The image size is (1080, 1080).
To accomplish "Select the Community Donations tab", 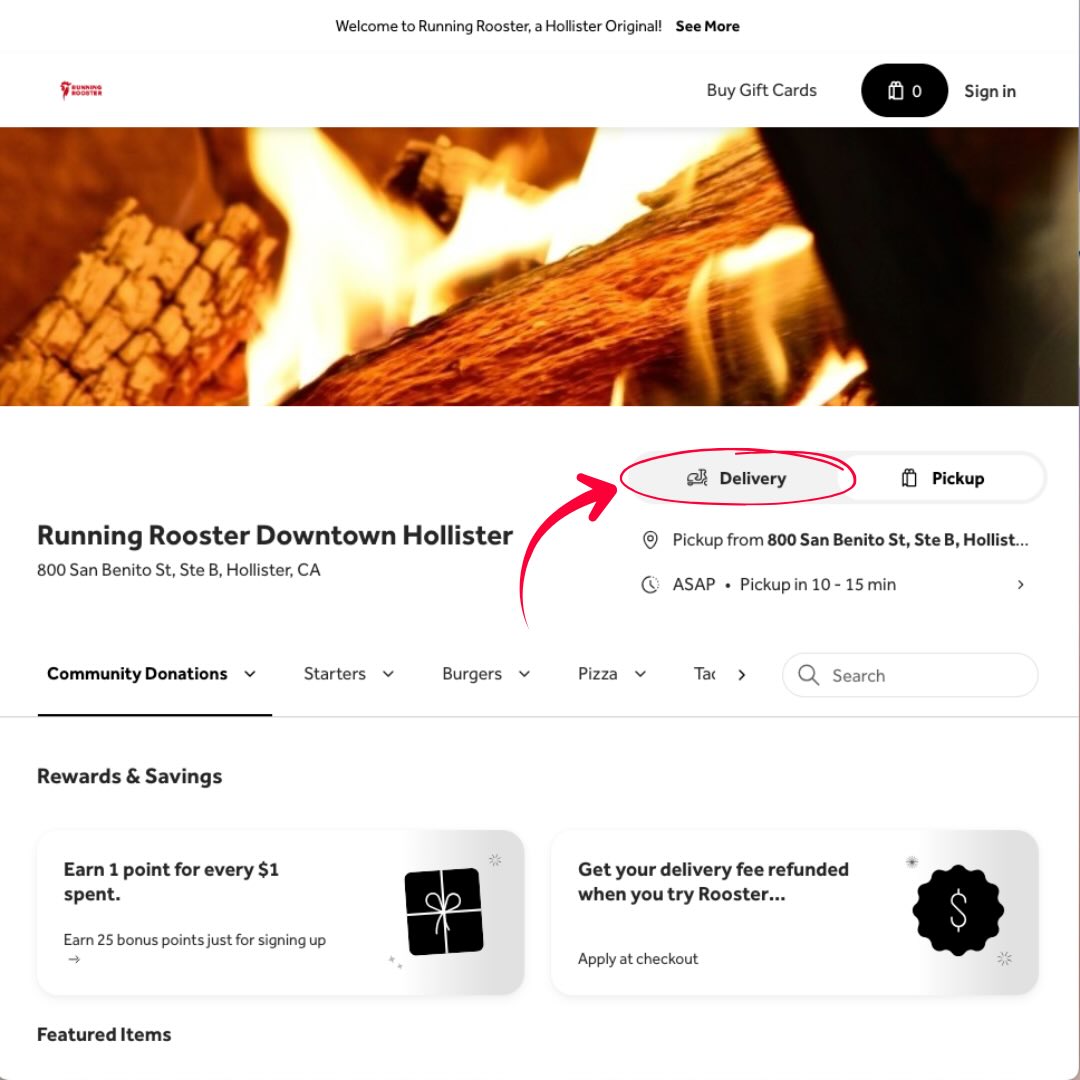I will click(137, 674).
